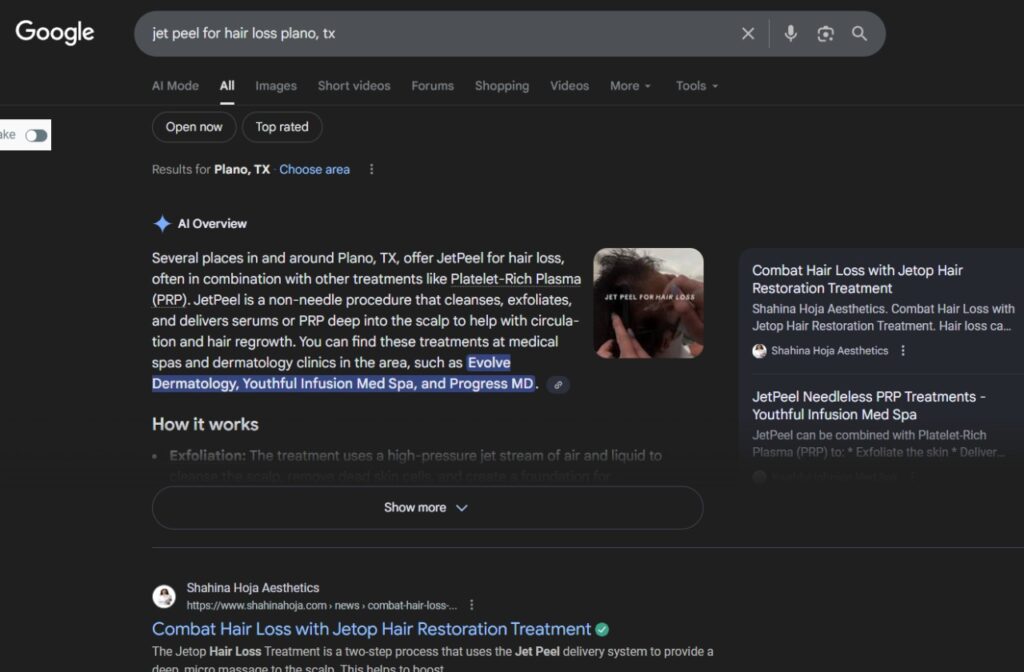Viewport: 1024px width, 672px height.
Task: Click the Choose area link
Action: click(x=314, y=170)
